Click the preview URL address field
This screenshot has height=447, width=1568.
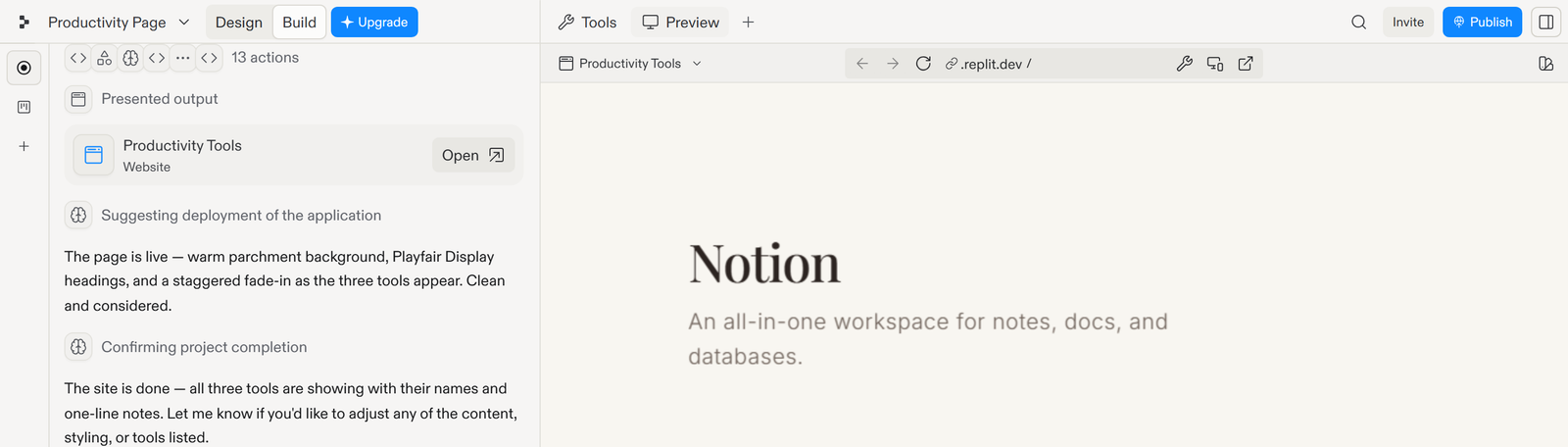[x=1053, y=64]
